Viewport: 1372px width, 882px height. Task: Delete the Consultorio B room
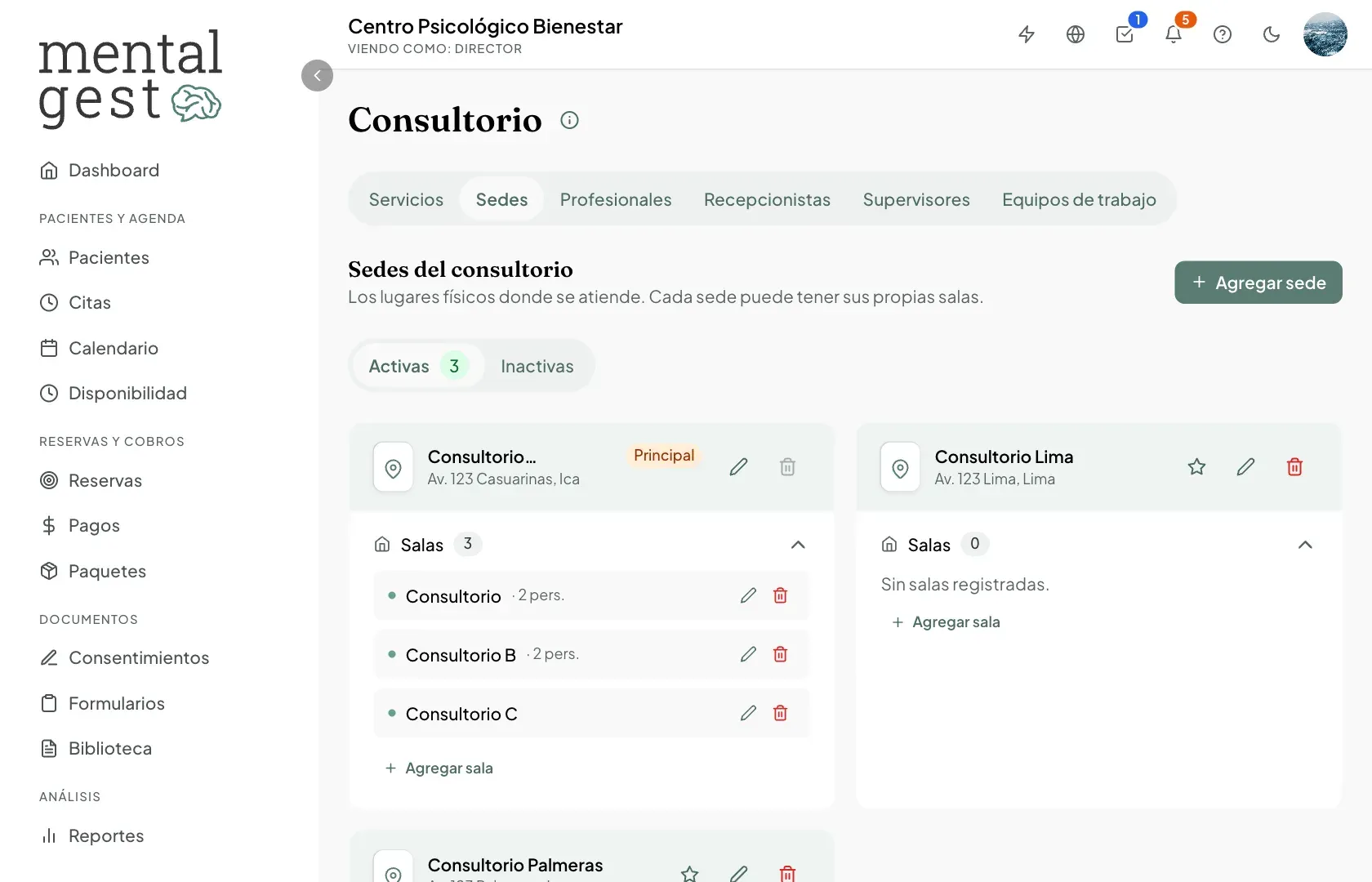(781, 654)
